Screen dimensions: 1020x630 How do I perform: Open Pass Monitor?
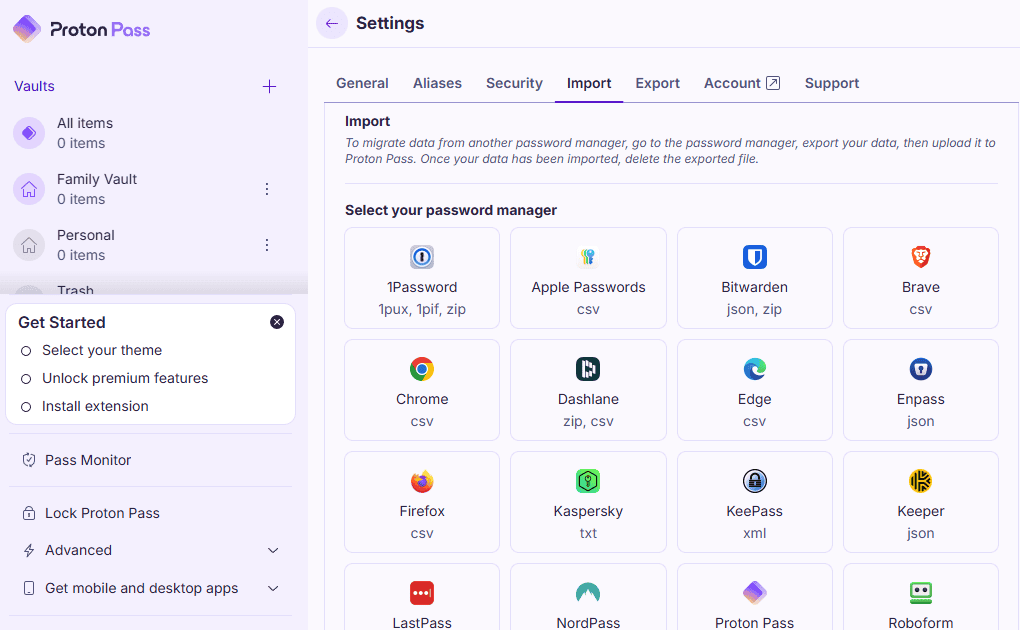tap(88, 460)
